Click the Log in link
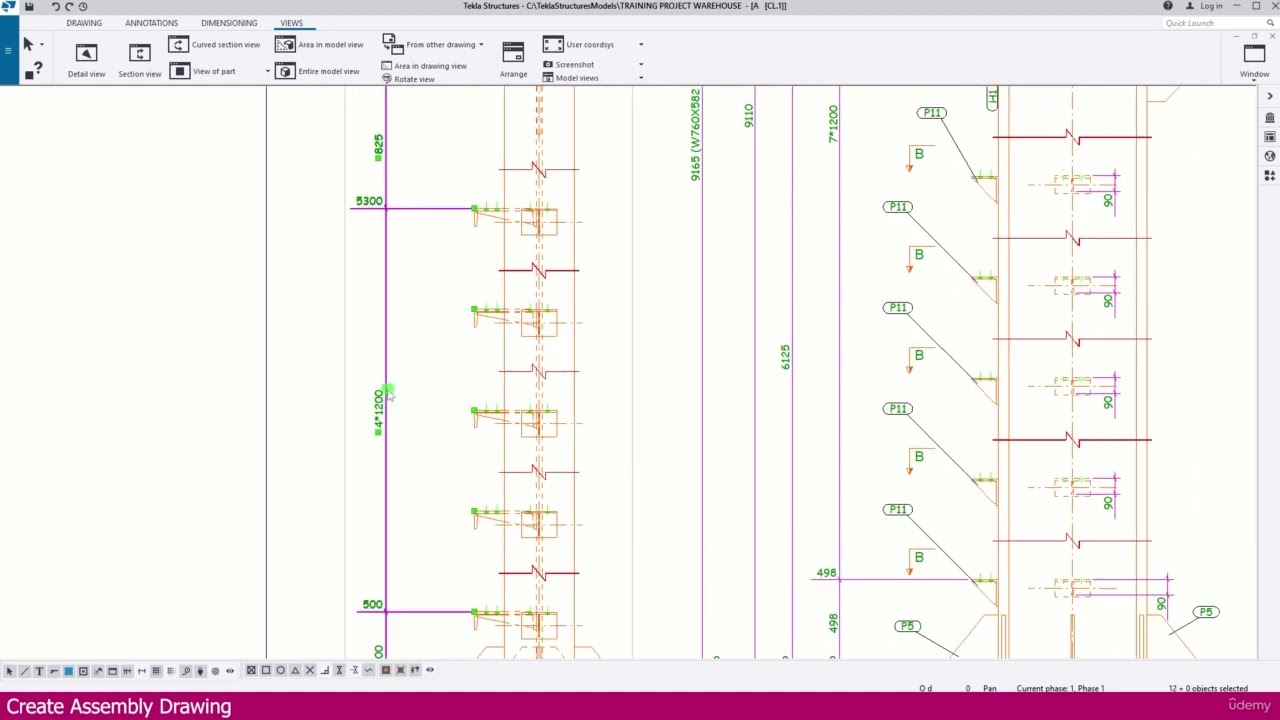 pyautogui.click(x=1211, y=6)
